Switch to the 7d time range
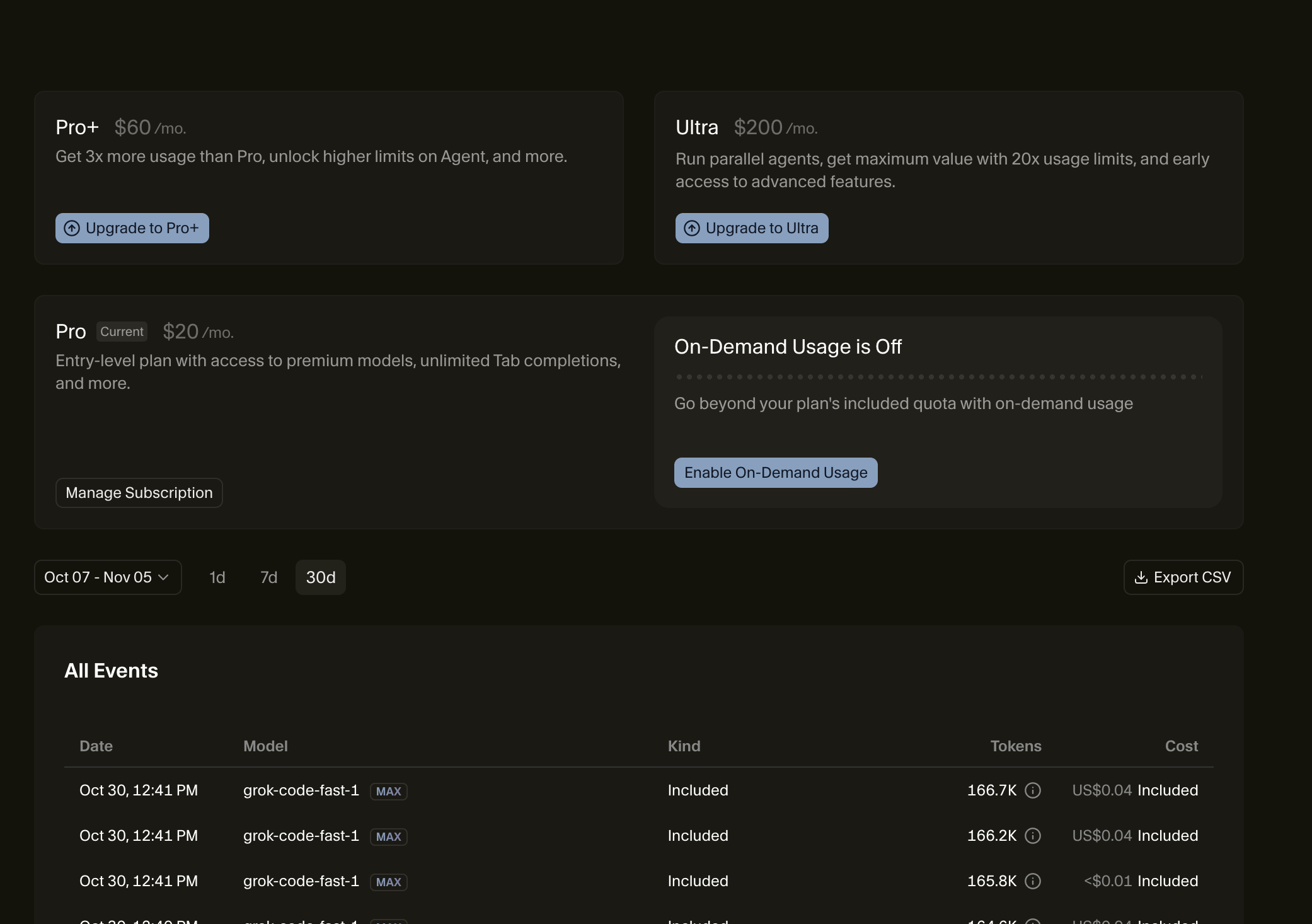Image resolution: width=1312 pixels, height=924 pixels. (x=269, y=577)
